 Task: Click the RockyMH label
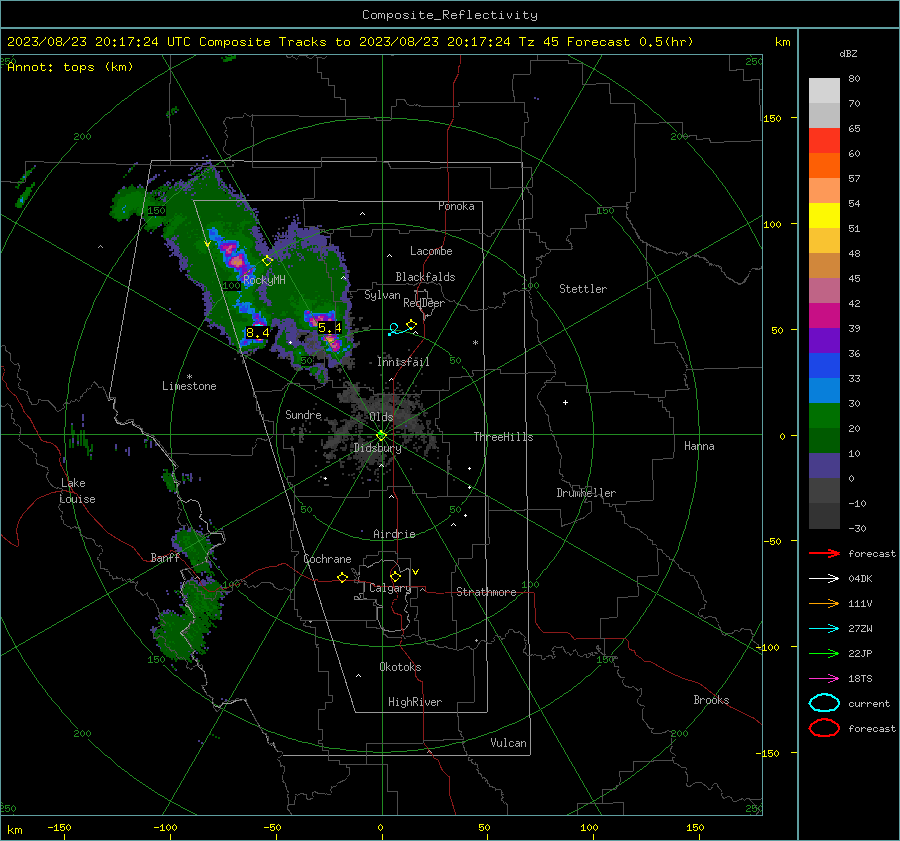coord(264,280)
